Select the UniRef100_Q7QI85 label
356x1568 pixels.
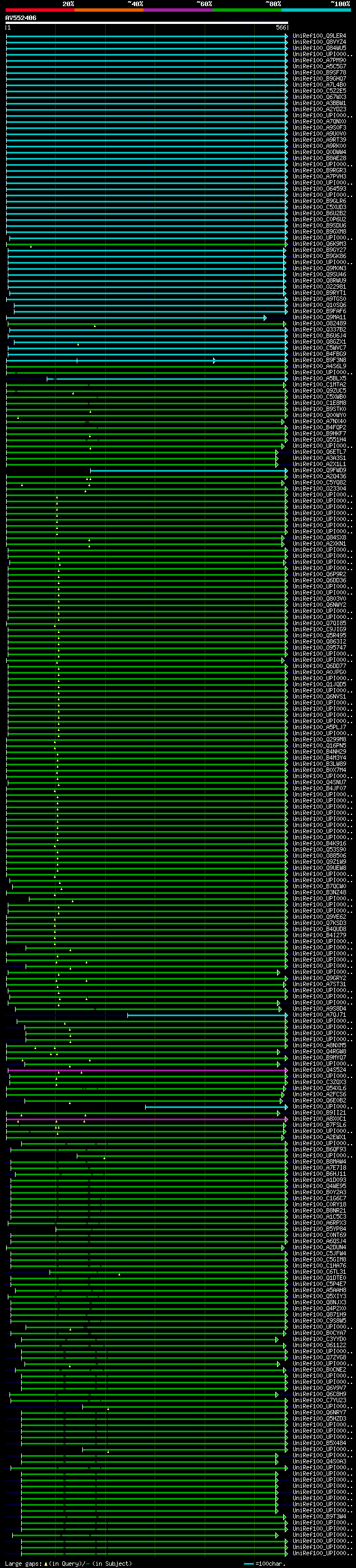[x=319, y=624]
